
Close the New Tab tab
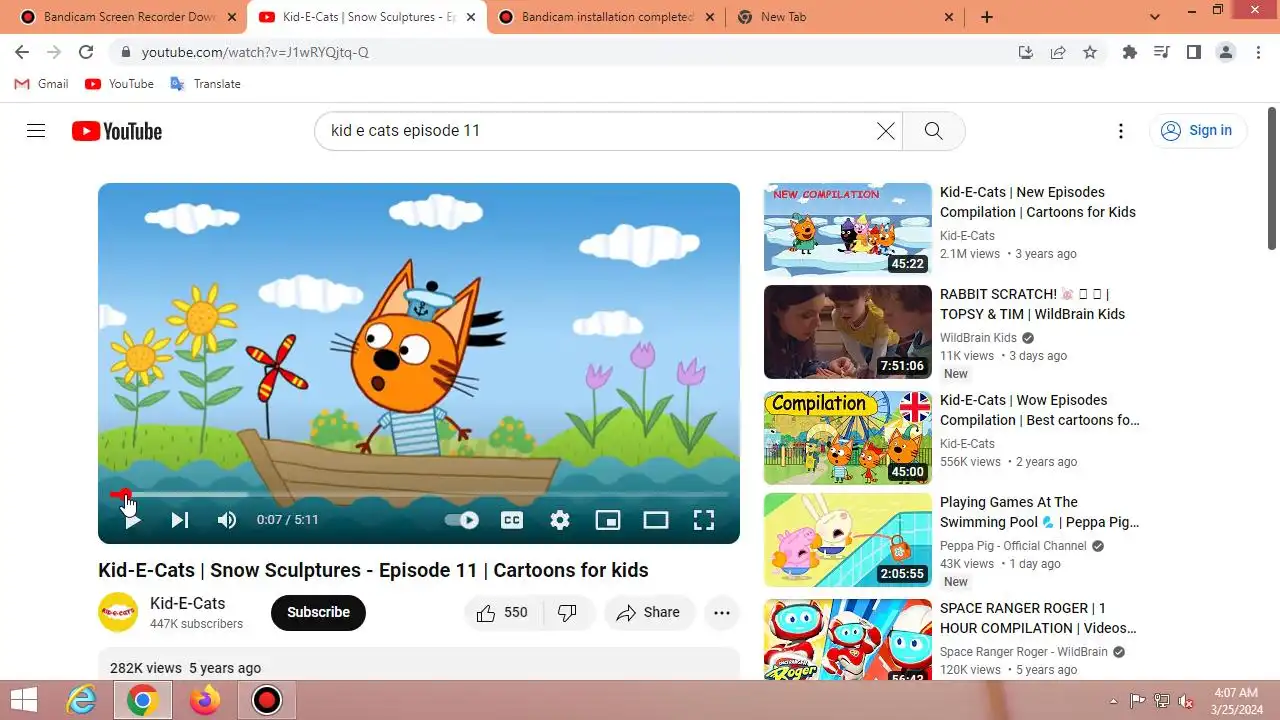click(948, 17)
